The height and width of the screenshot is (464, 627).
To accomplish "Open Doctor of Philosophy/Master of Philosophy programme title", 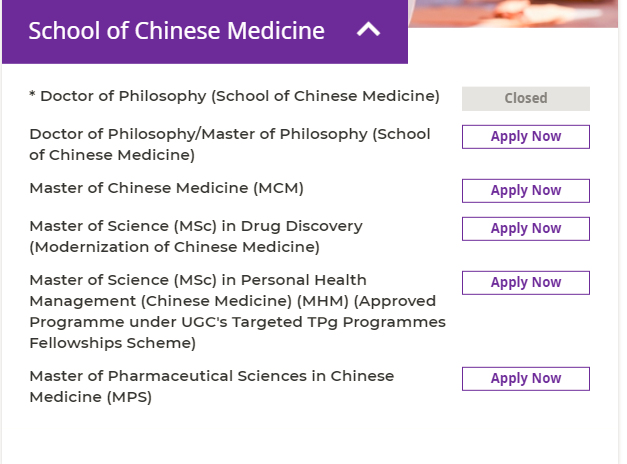I will click(x=230, y=144).
